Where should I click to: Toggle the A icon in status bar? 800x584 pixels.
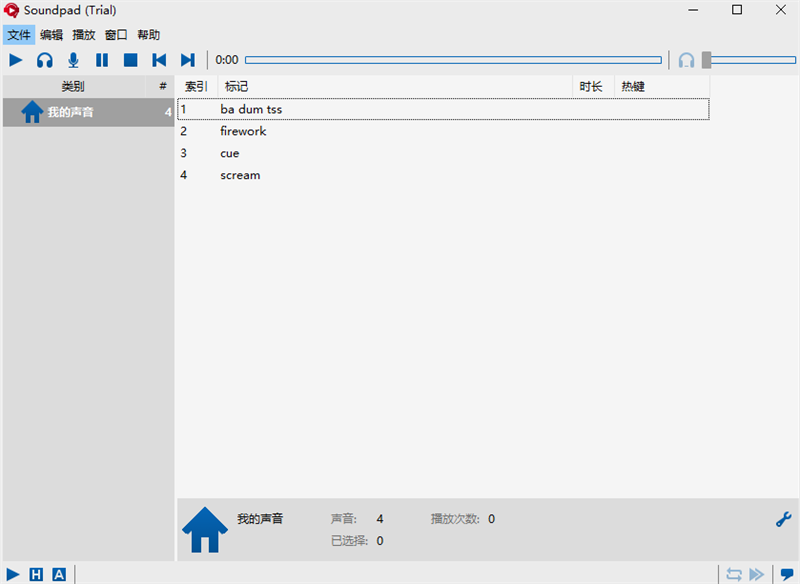pyautogui.click(x=59, y=574)
